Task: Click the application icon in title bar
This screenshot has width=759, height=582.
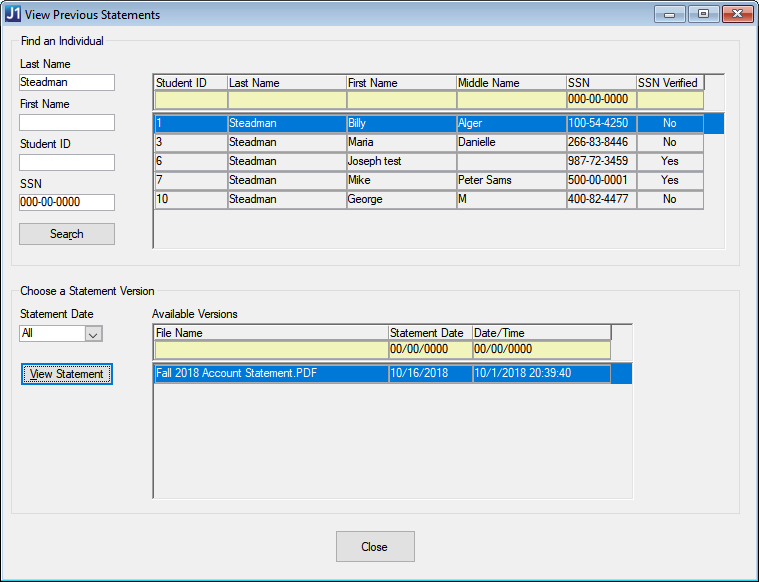Action: 12,15
